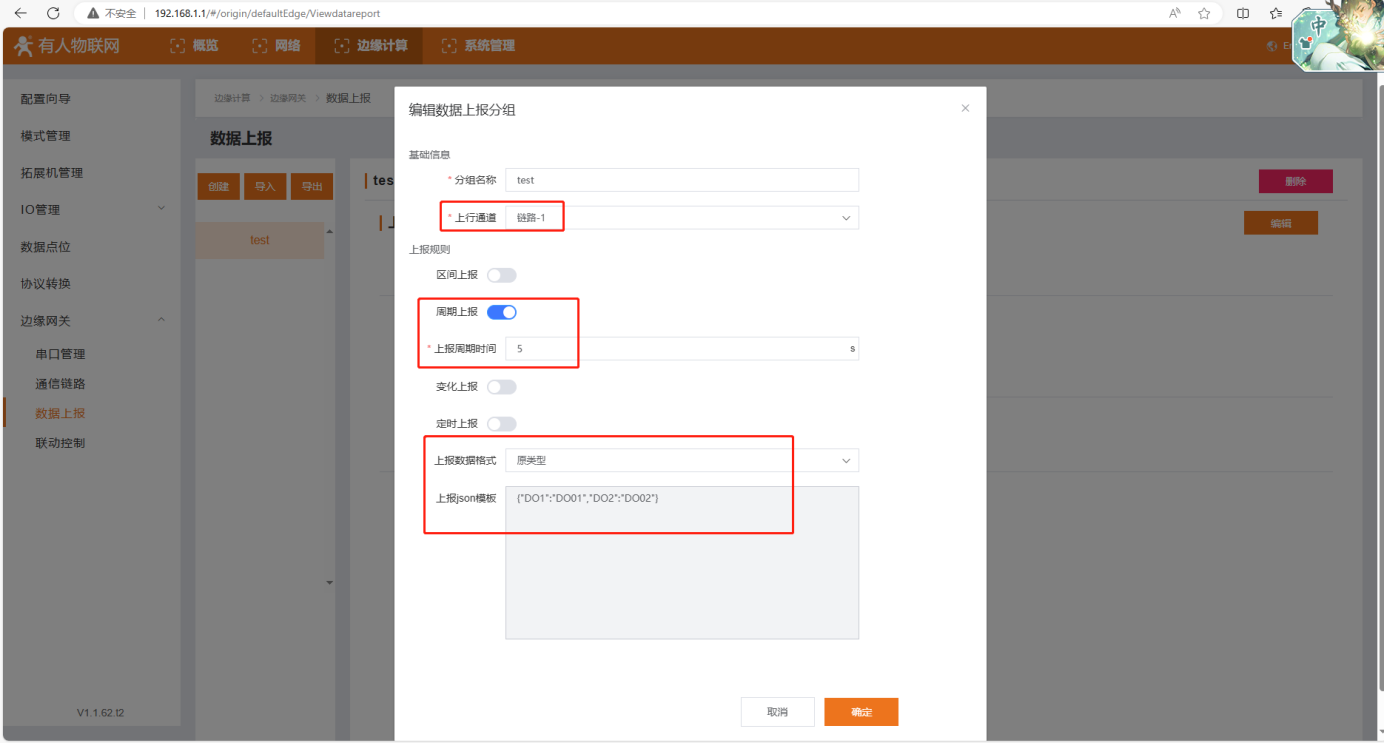Click the browser back arrow icon

(20, 14)
